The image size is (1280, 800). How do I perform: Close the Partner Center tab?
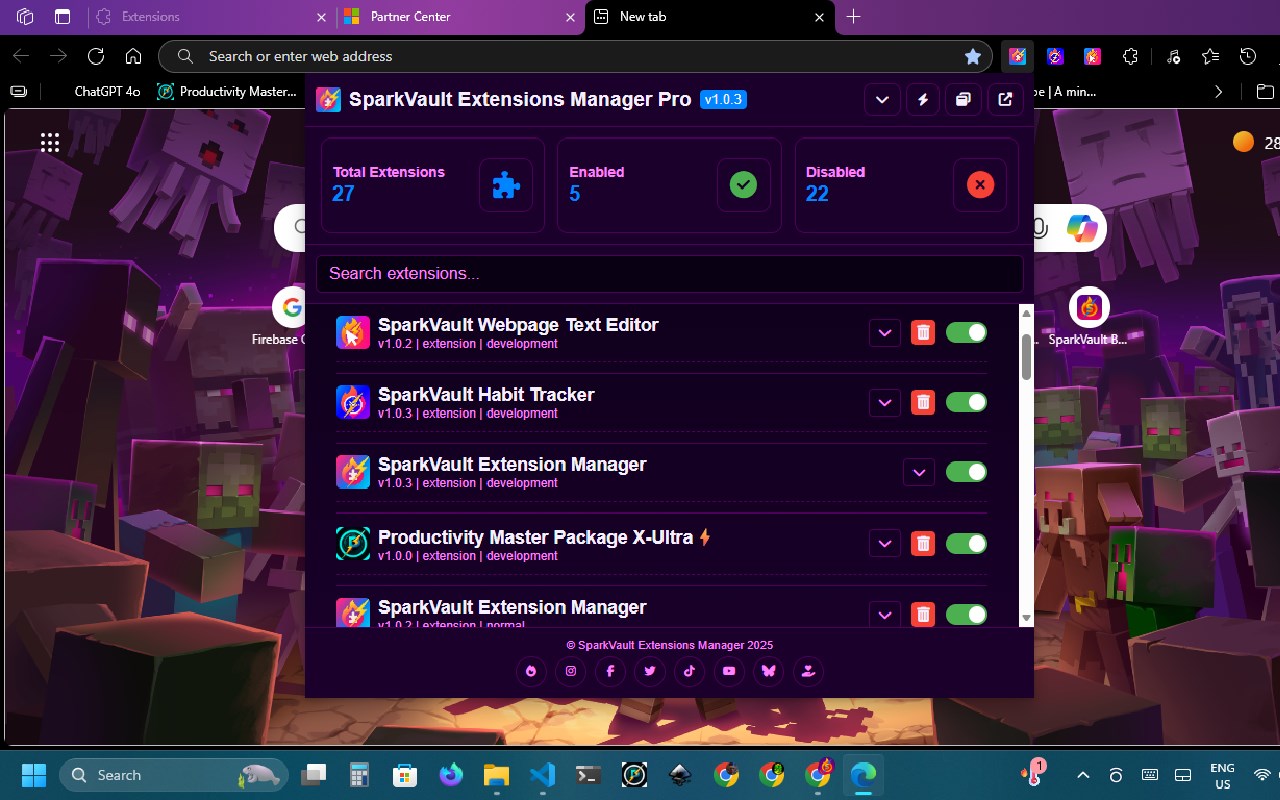click(x=570, y=17)
